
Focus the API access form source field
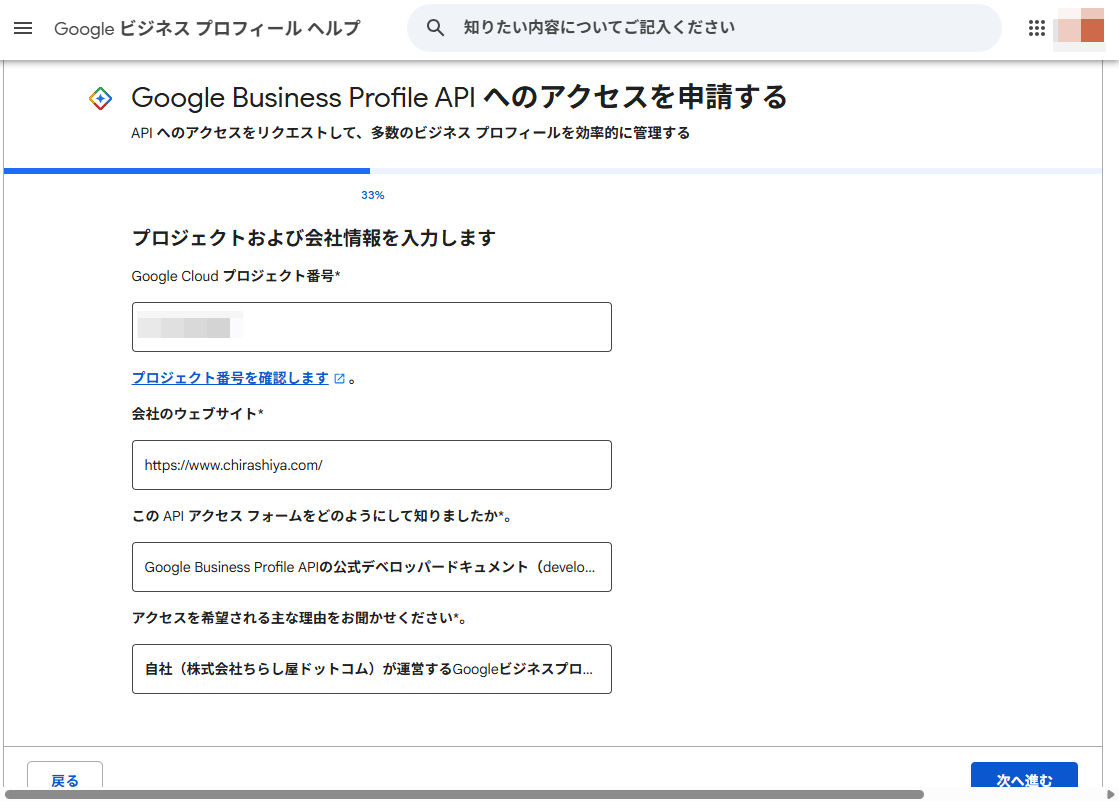point(372,567)
